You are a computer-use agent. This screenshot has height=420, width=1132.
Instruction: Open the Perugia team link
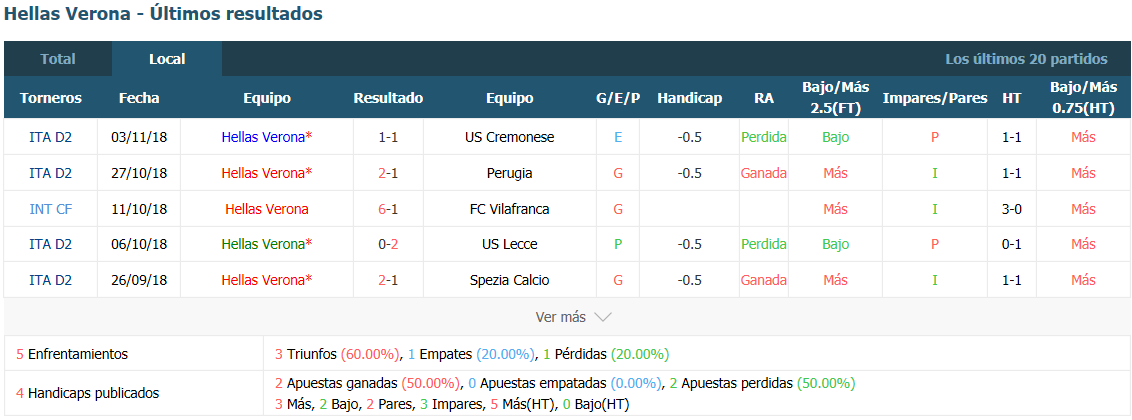pyautogui.click(x=510, y=173)
